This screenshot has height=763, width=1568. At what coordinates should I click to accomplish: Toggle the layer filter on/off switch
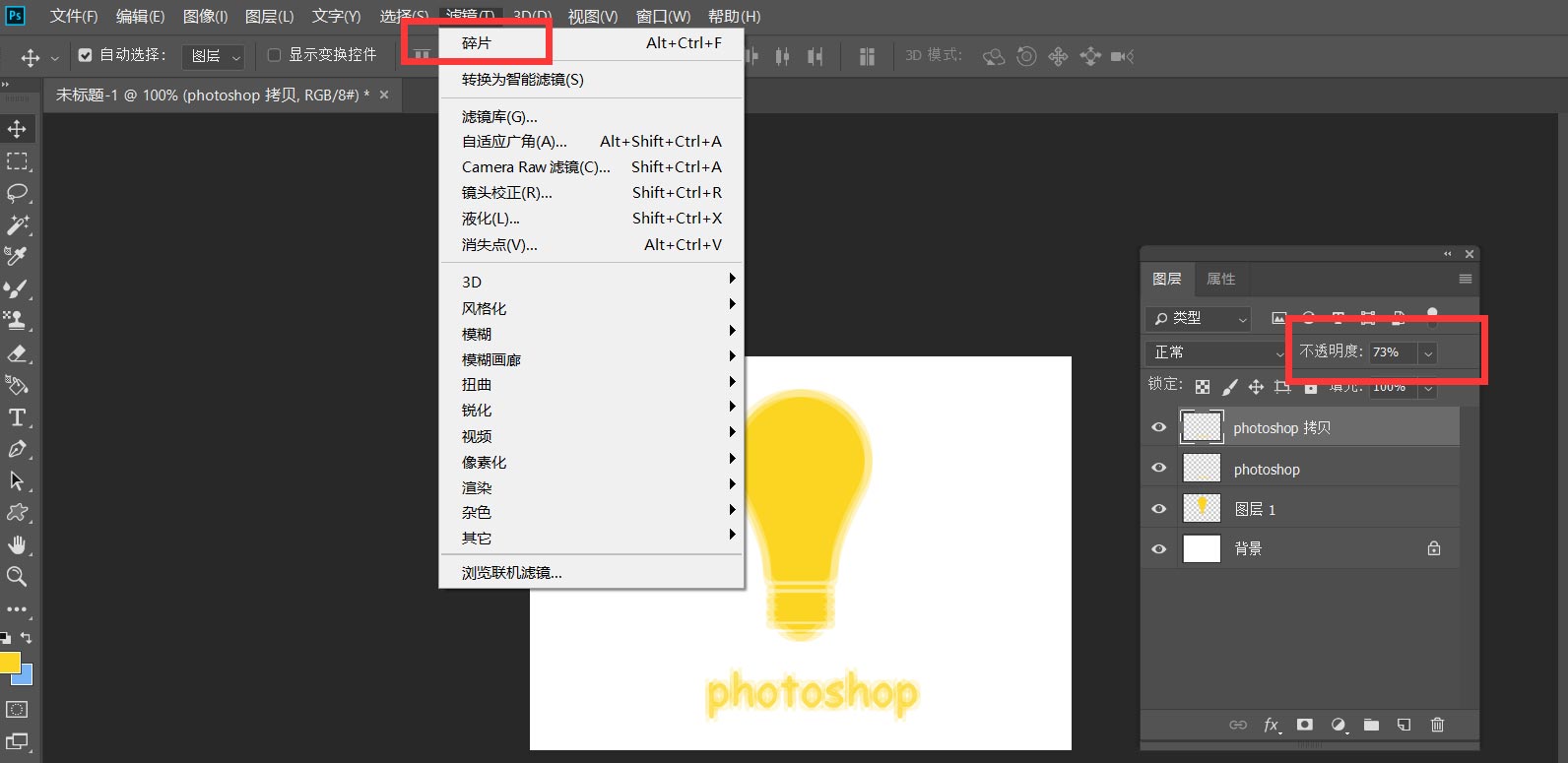pos(1432,317)
